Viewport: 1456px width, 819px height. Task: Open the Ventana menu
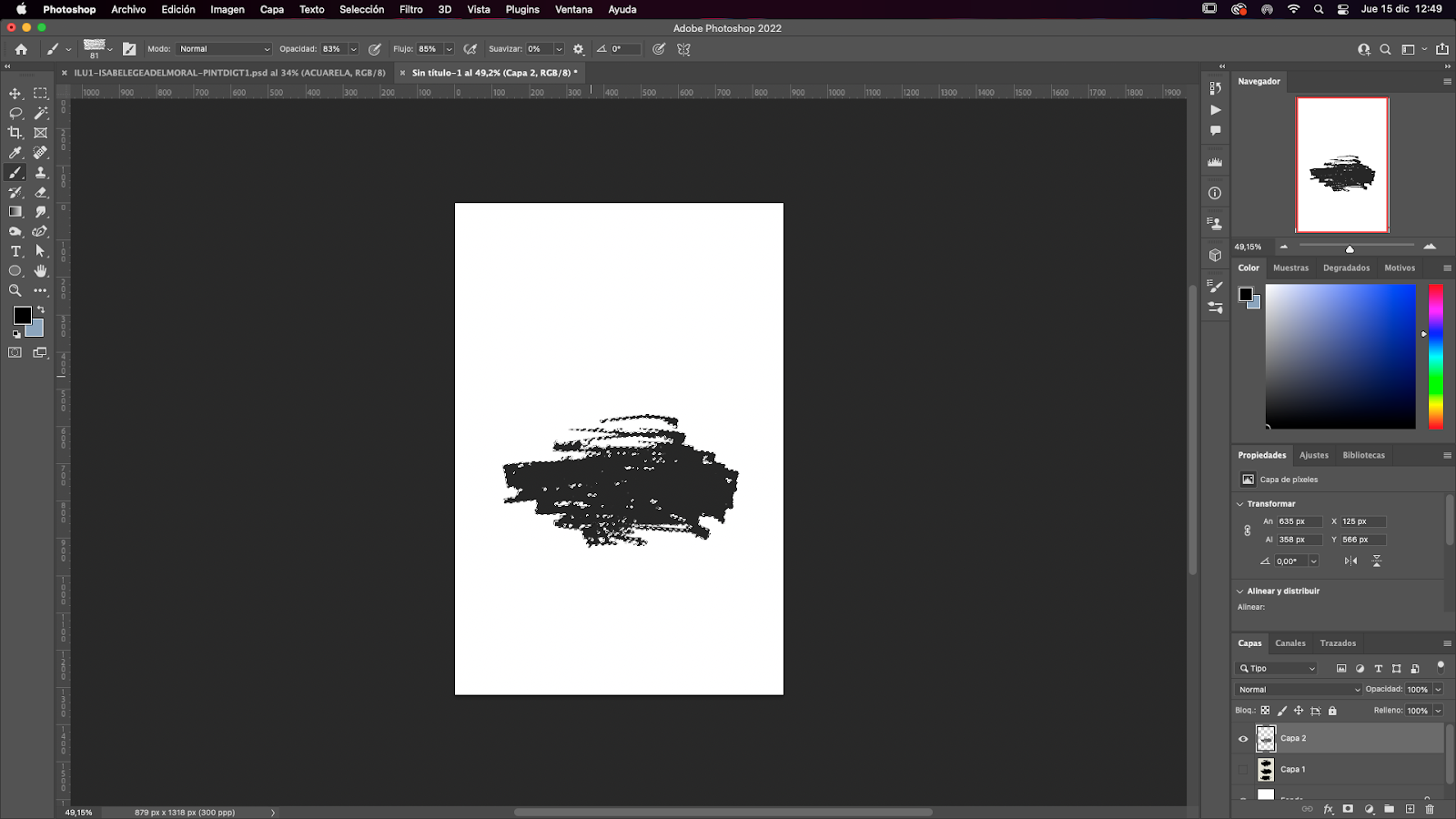click(x=573, y=9)
